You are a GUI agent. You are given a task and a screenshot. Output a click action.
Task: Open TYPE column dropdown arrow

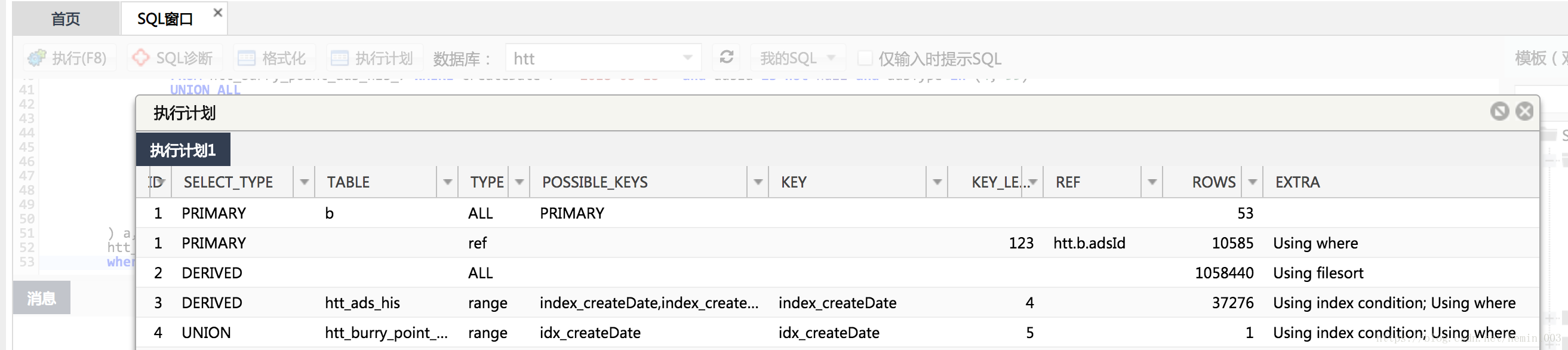[x=519, y=182]
